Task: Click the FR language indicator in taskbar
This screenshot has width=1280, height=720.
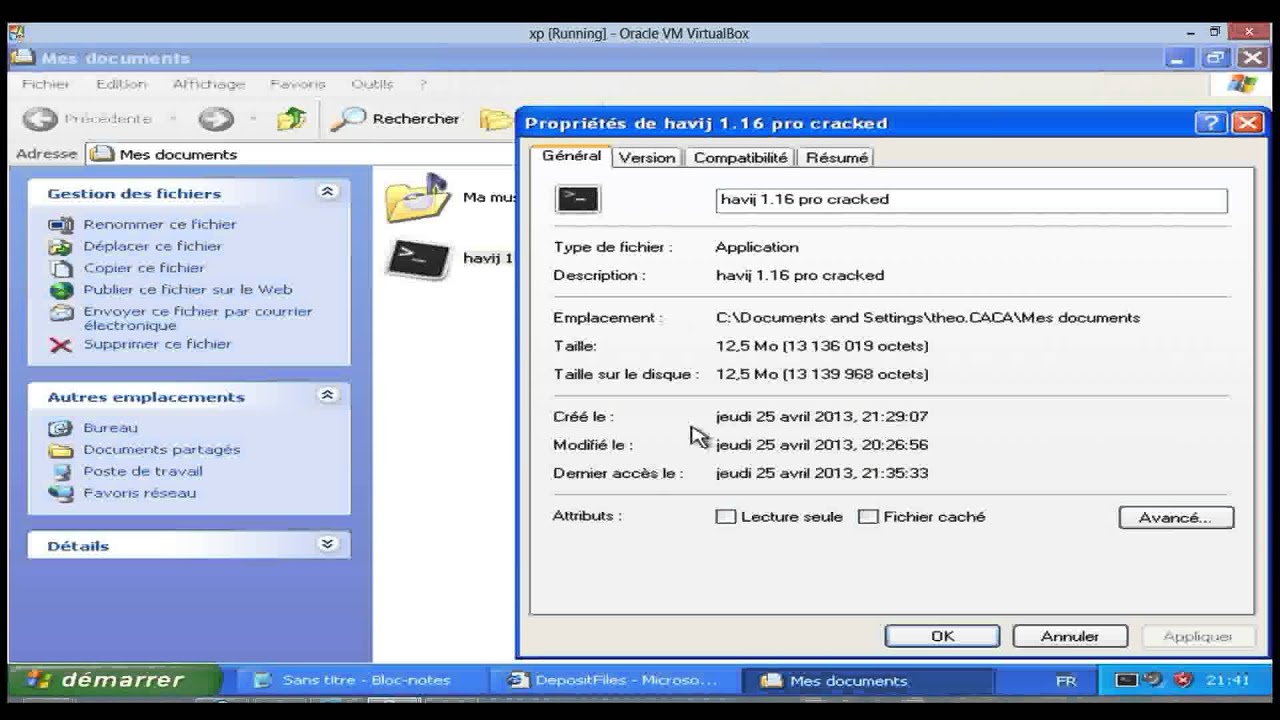Action: click(1066, 681)
